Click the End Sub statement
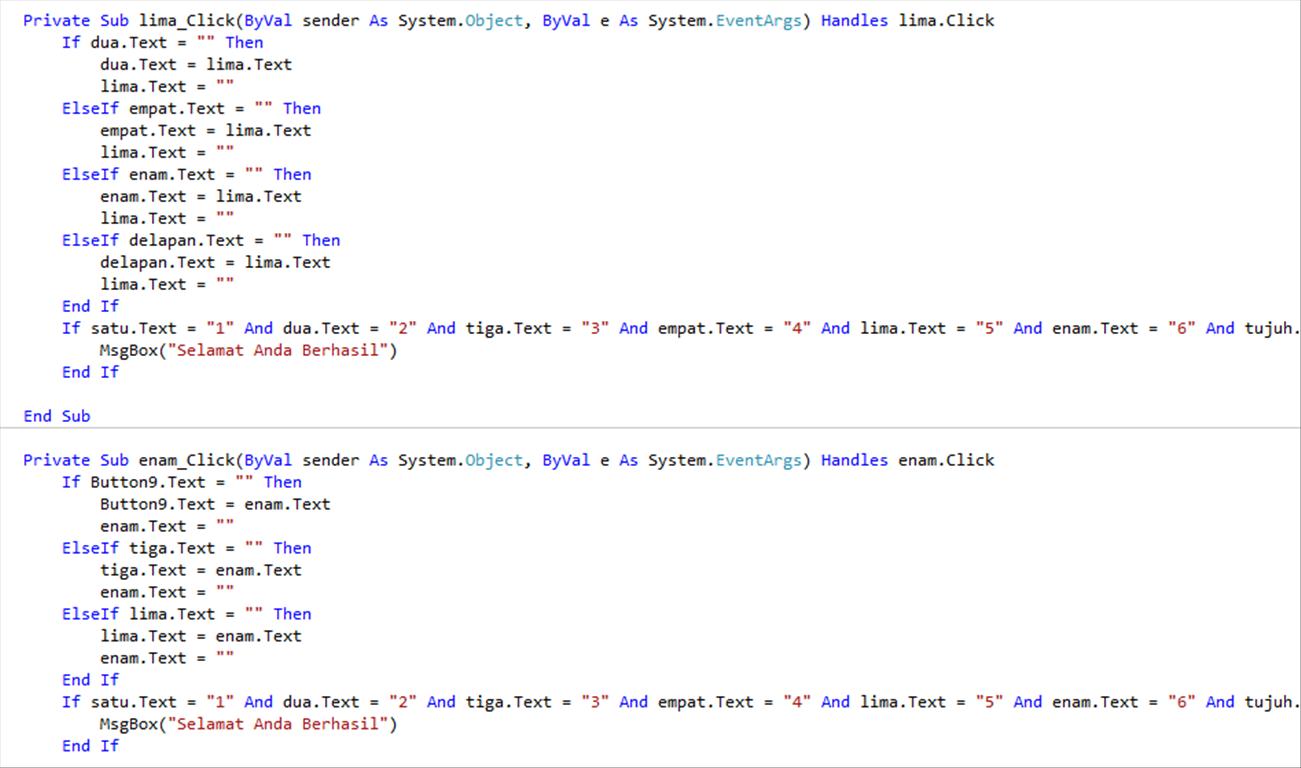This screenshot has width=1301, height=768. [x=56, y=415]
